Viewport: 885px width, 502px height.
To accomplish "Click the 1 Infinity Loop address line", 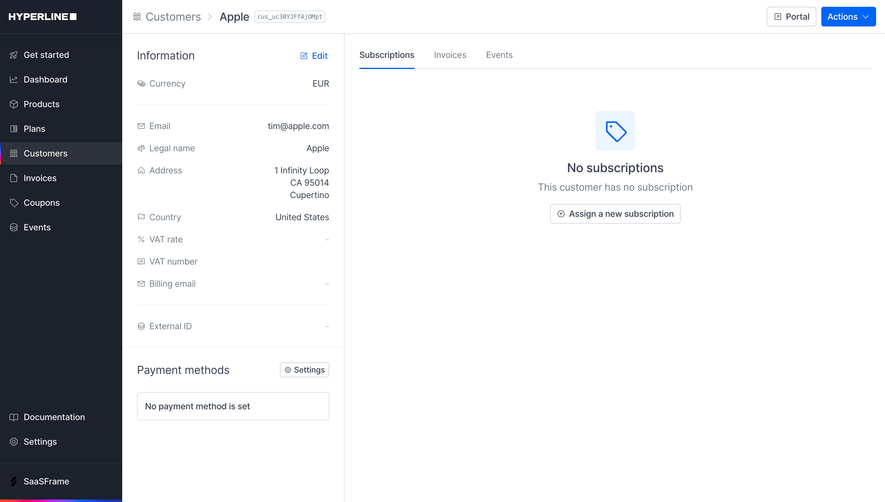I will (301, 171).
